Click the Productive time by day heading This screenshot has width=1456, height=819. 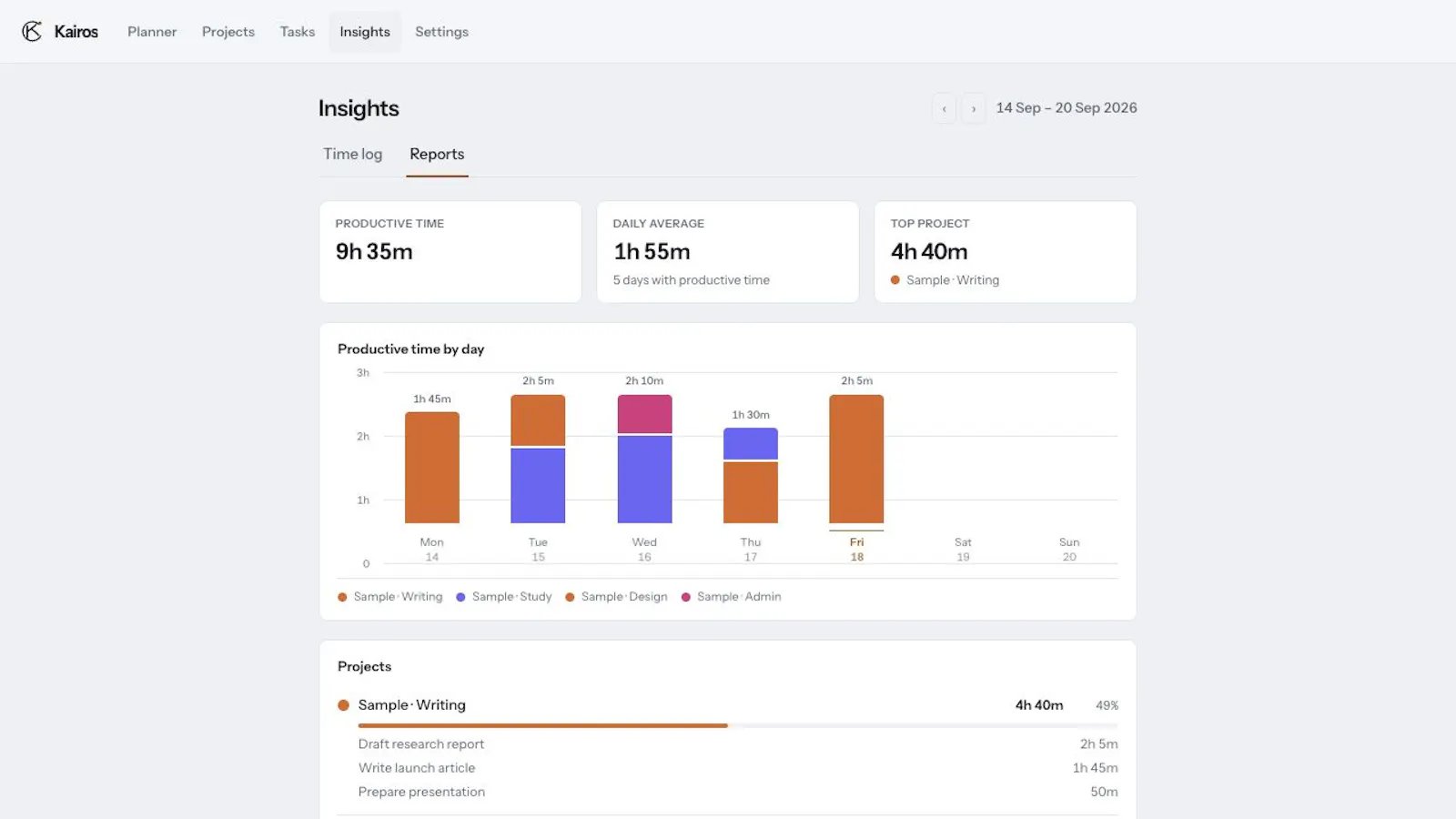411,349
